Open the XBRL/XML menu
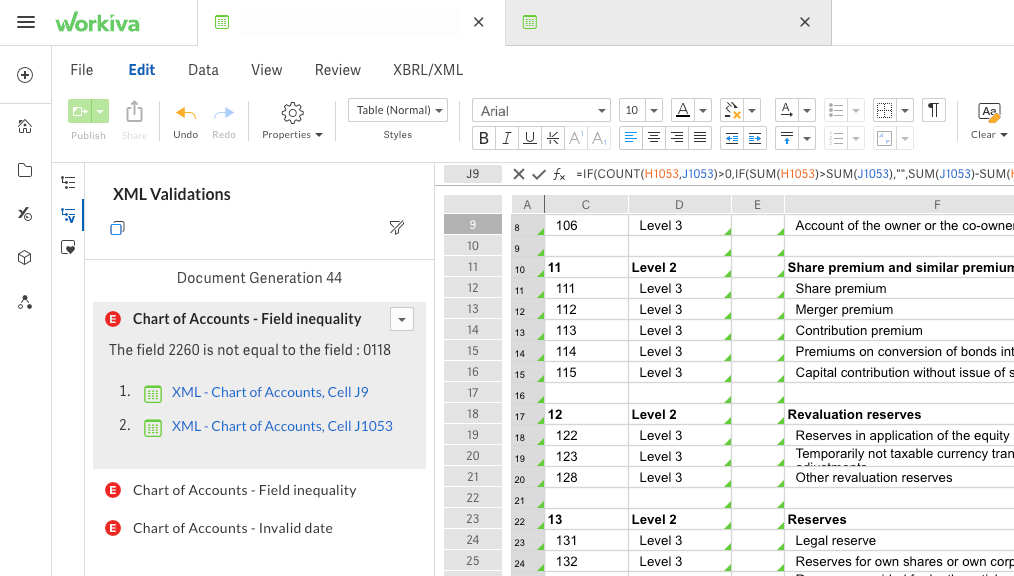The image size is (1014, 576). coord(428,70)
